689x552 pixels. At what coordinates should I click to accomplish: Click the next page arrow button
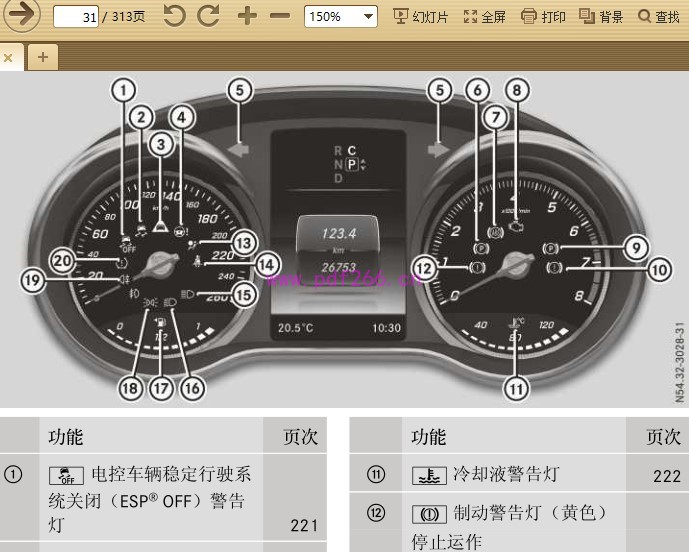click(22, 16)
